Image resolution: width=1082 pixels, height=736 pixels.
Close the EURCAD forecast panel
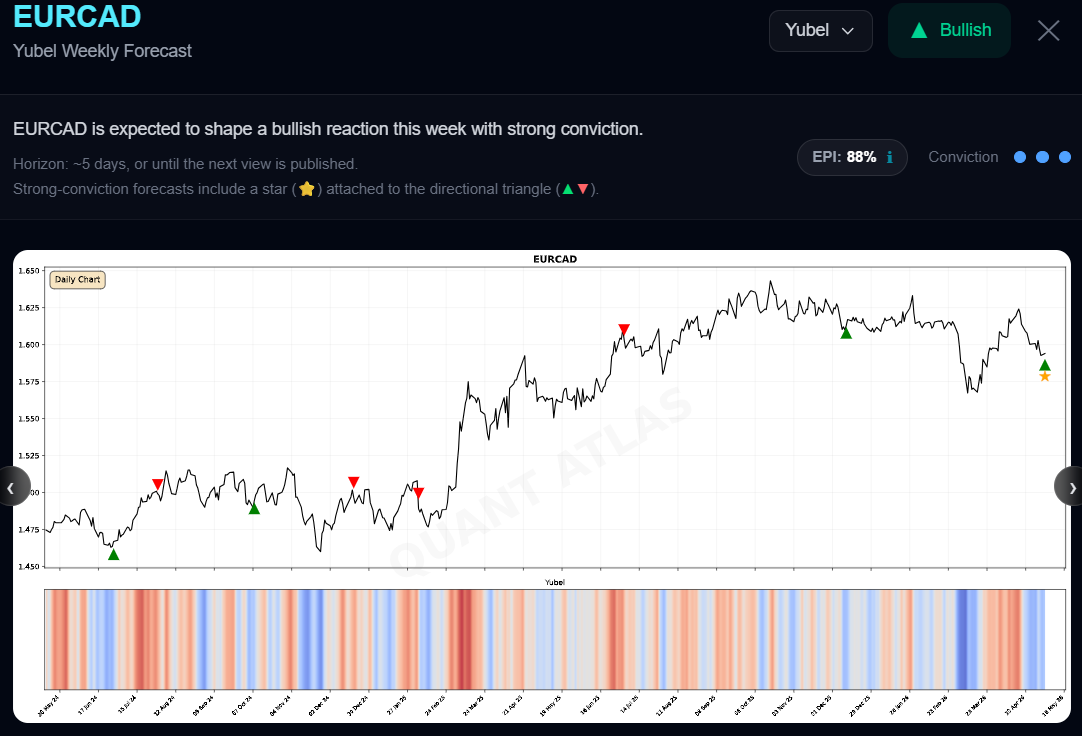coord(1048,30)
